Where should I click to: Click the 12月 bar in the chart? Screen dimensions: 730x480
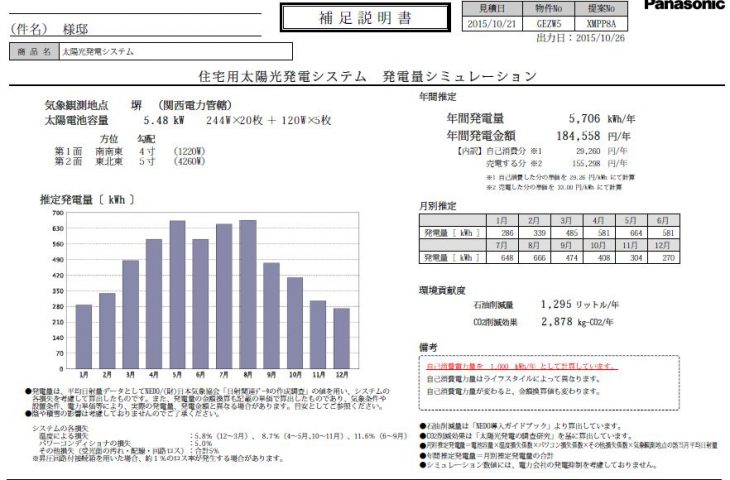[x=341, y=338]
